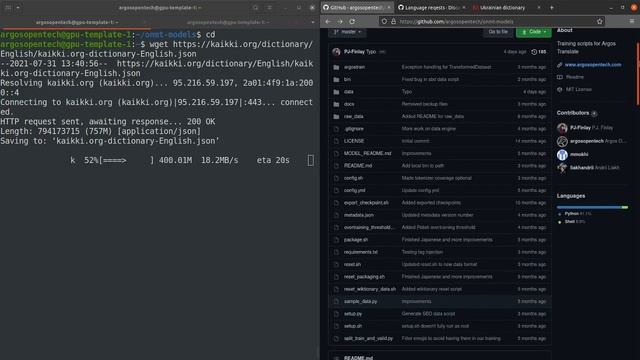This screenshot has width=640, height=360.
Task: Click PJ-Finlay avatar in commit header
Action: 336,52
